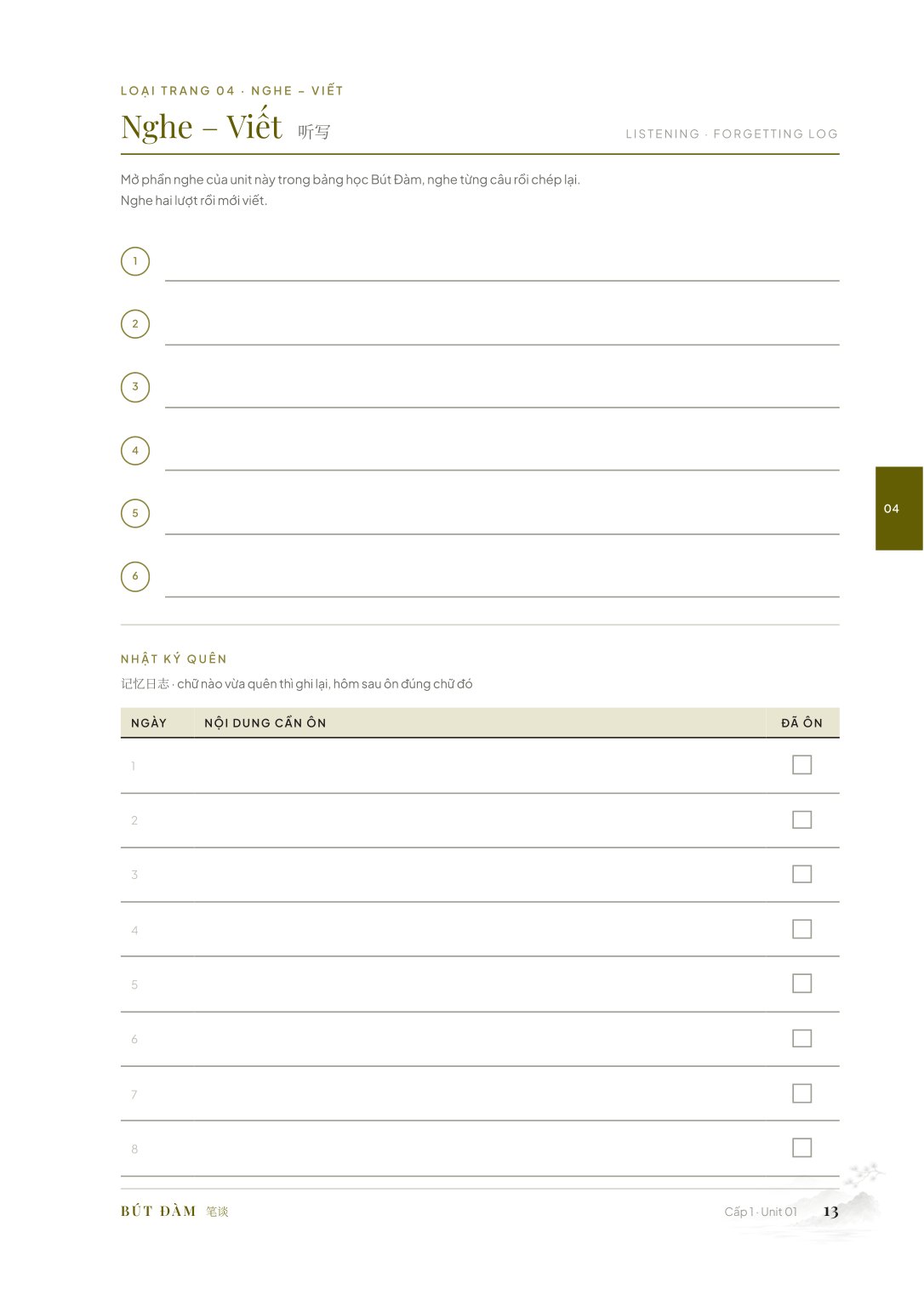This screenshot has width=924, height=1295.
Task: Tick the Đã ôn checkbox in row 6
Action: (801, 1038)
